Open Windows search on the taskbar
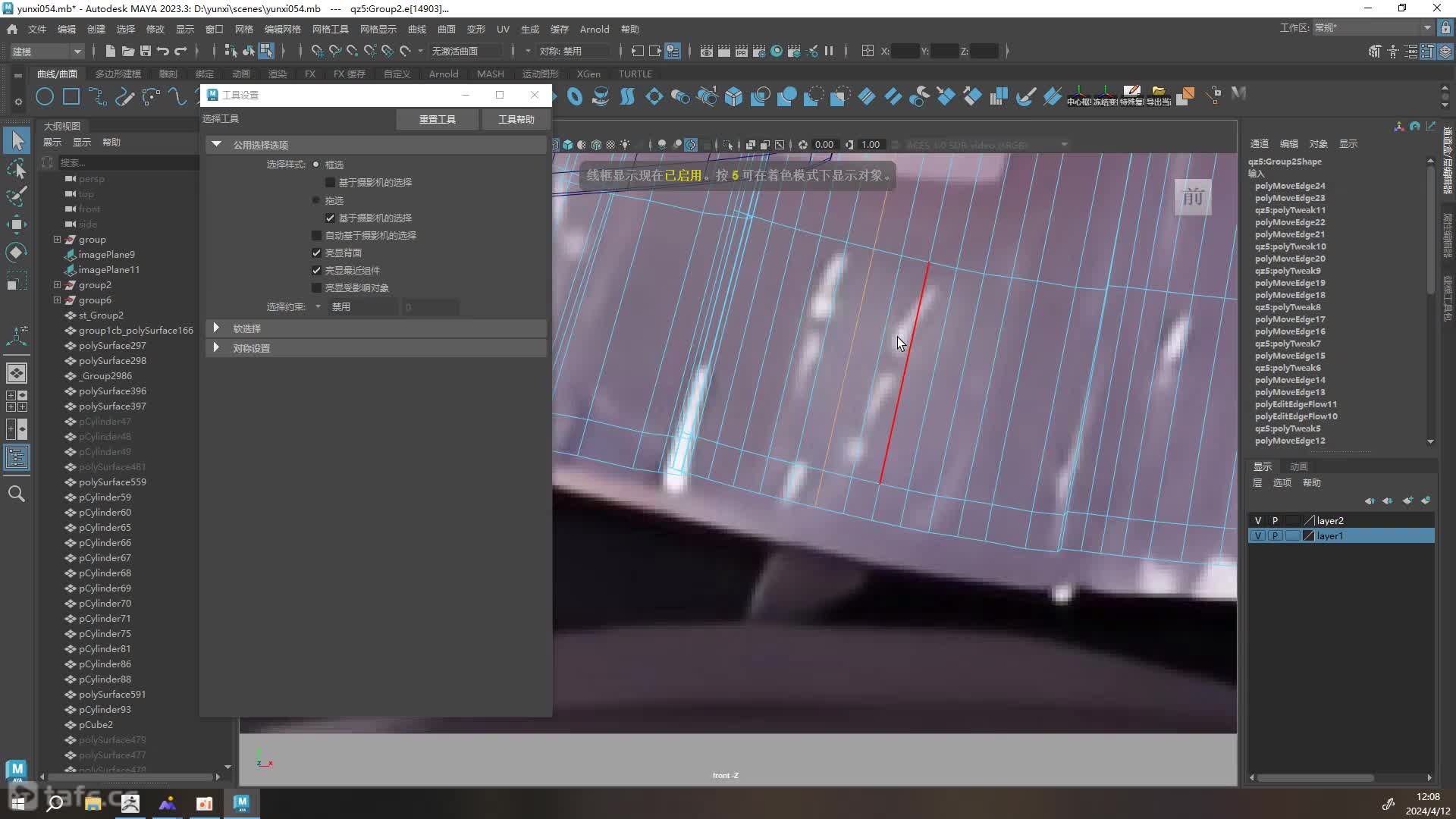This screenshot has height=819, width=1456. [x=55, y=803]
